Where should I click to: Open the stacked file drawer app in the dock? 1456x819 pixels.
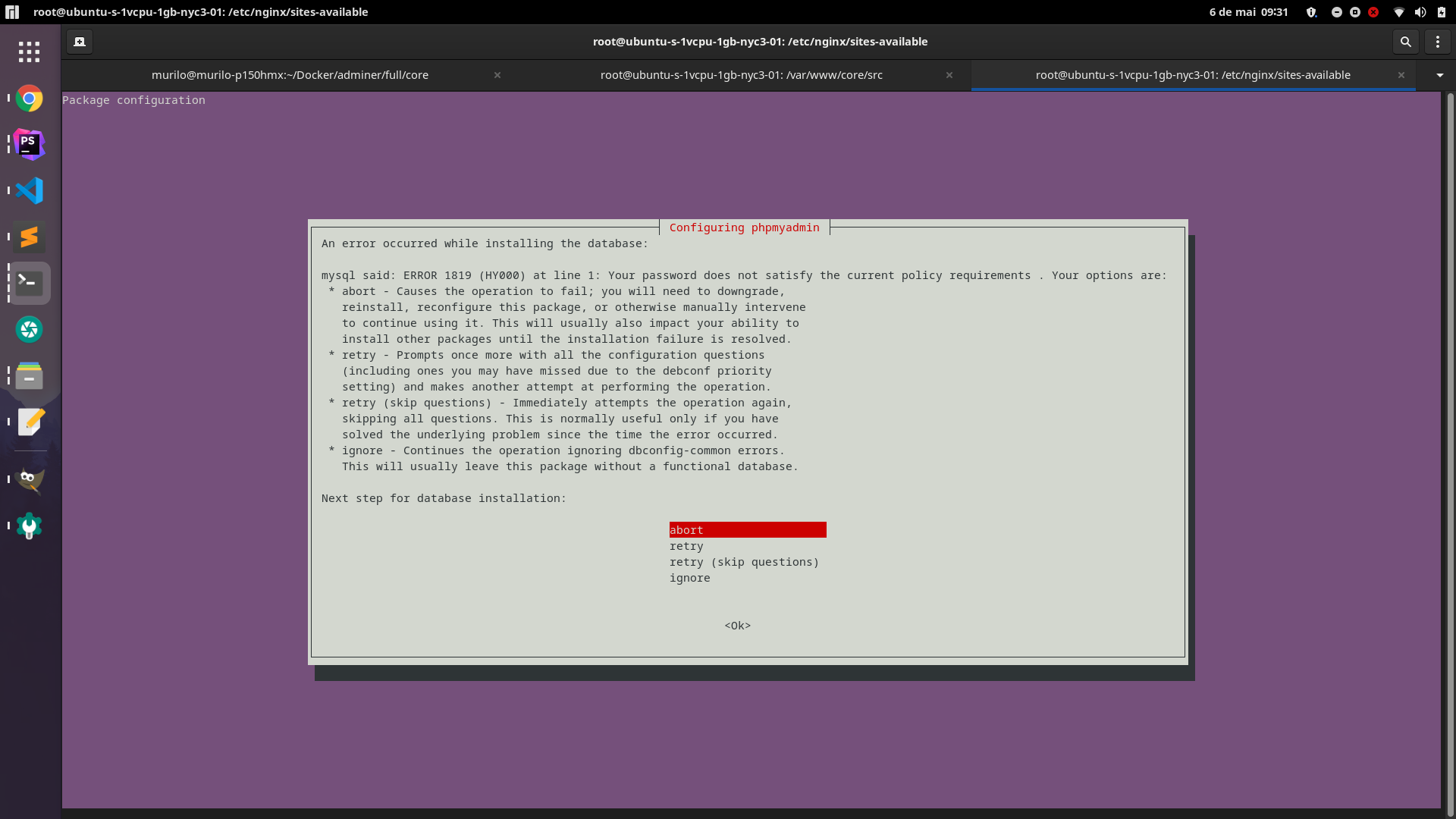pyautogui.click(x=29, y=375)
